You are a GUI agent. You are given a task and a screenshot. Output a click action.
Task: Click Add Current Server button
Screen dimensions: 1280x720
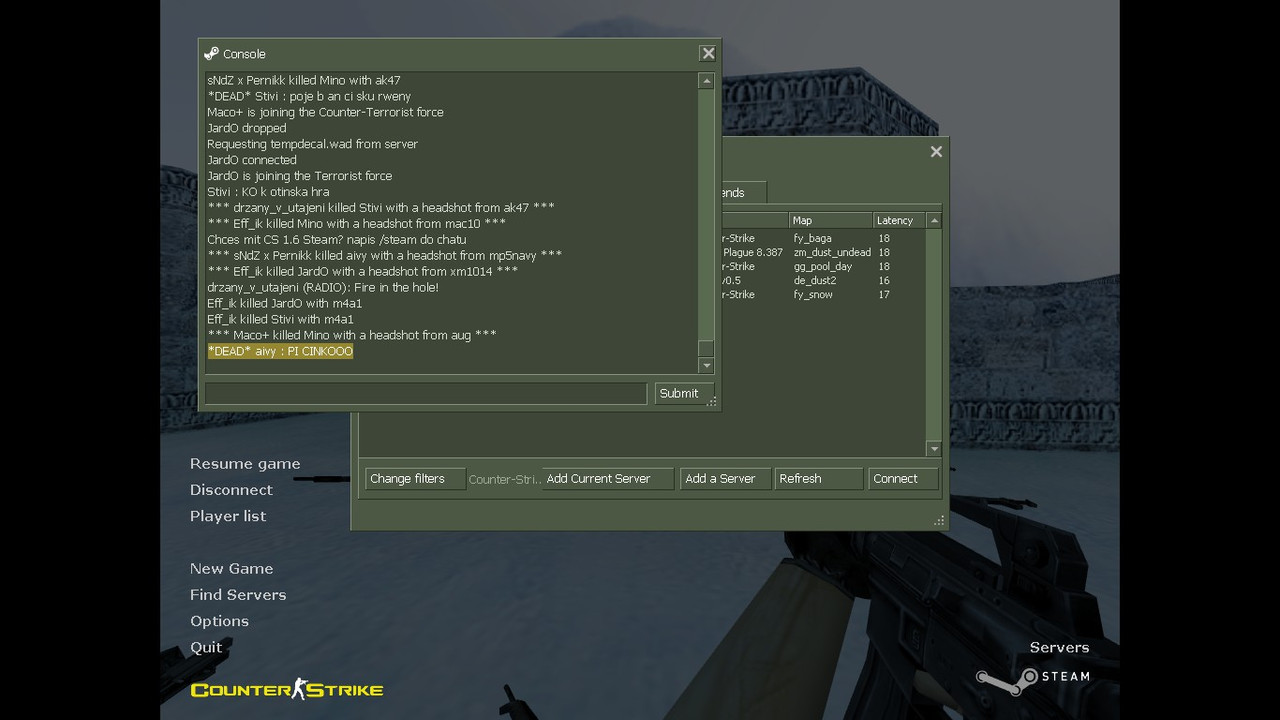click(607, 479)
